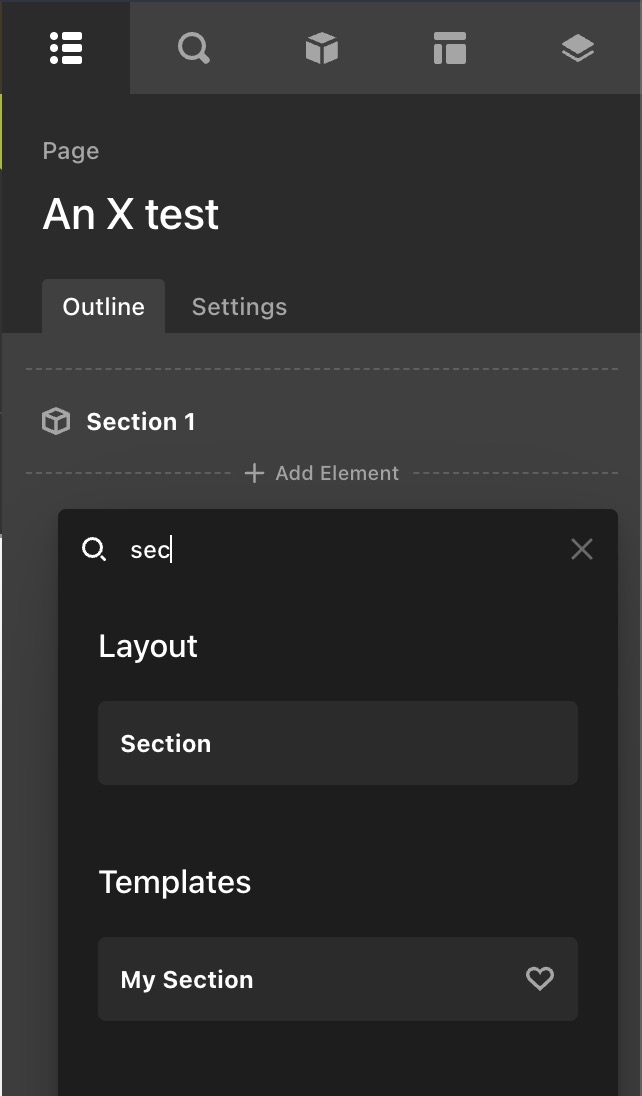
Task: Choose the Section layout element
Action: [x=337, y=743]
